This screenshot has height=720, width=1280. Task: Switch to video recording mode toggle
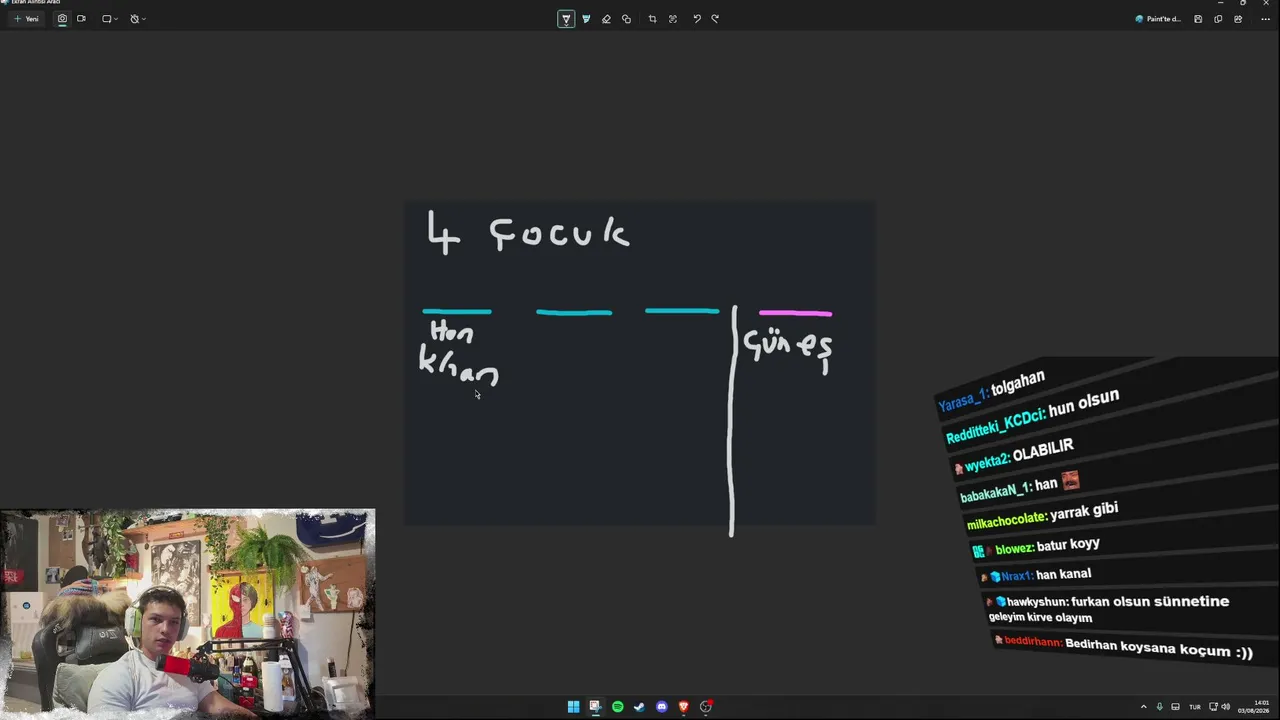tap(81, 19)
